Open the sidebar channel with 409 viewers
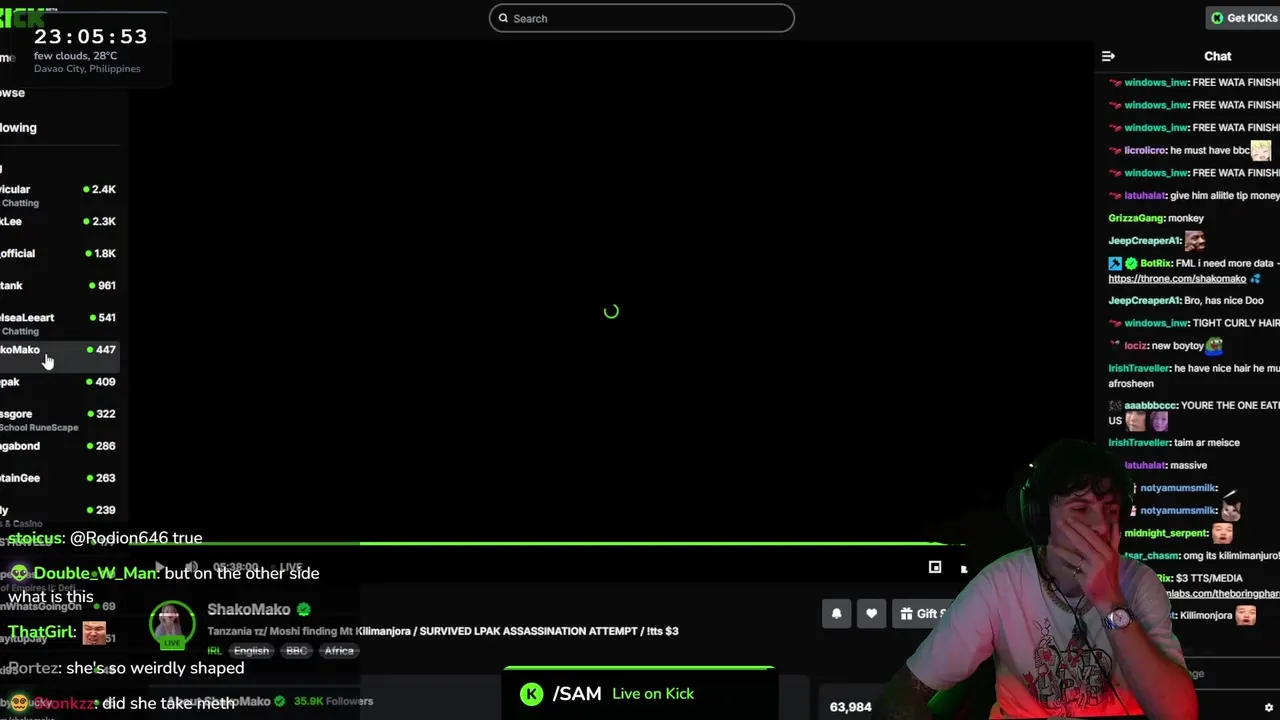 [59, 382]
